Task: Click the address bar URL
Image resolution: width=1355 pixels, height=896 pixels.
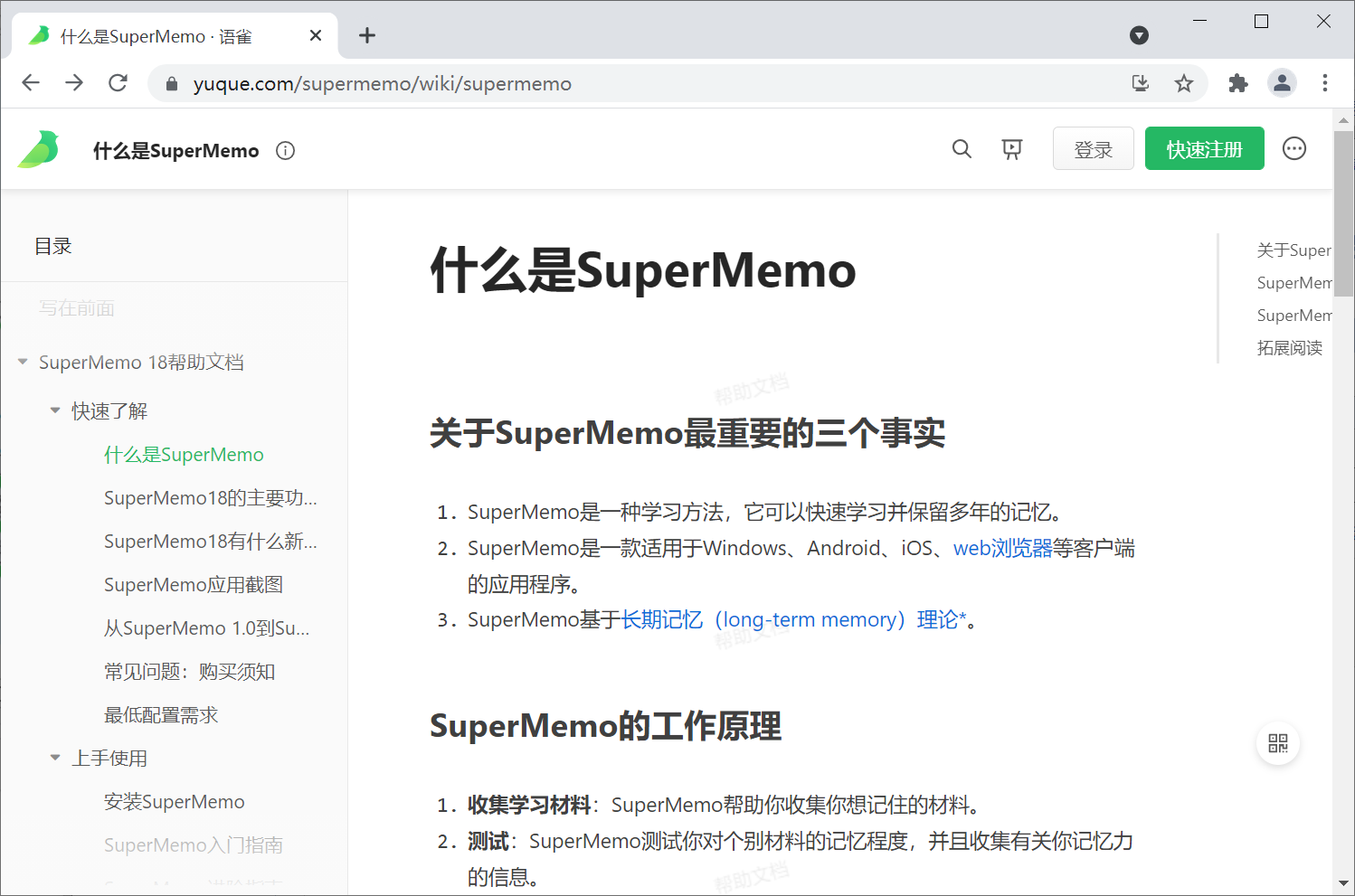Action: tap(383, 84)
